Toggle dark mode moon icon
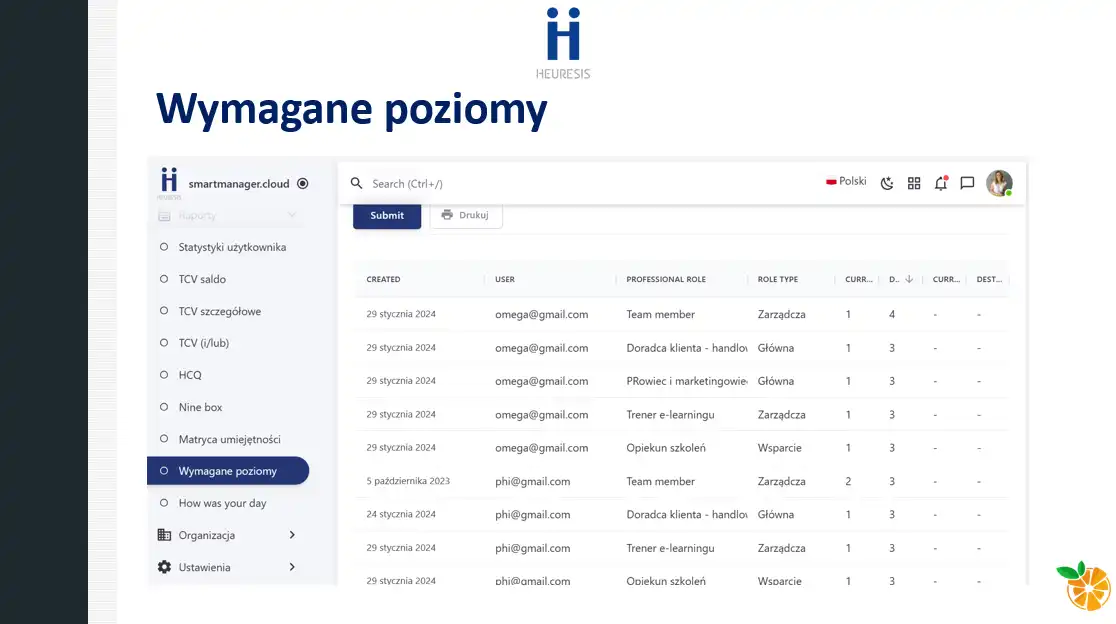 click(886, 183)
